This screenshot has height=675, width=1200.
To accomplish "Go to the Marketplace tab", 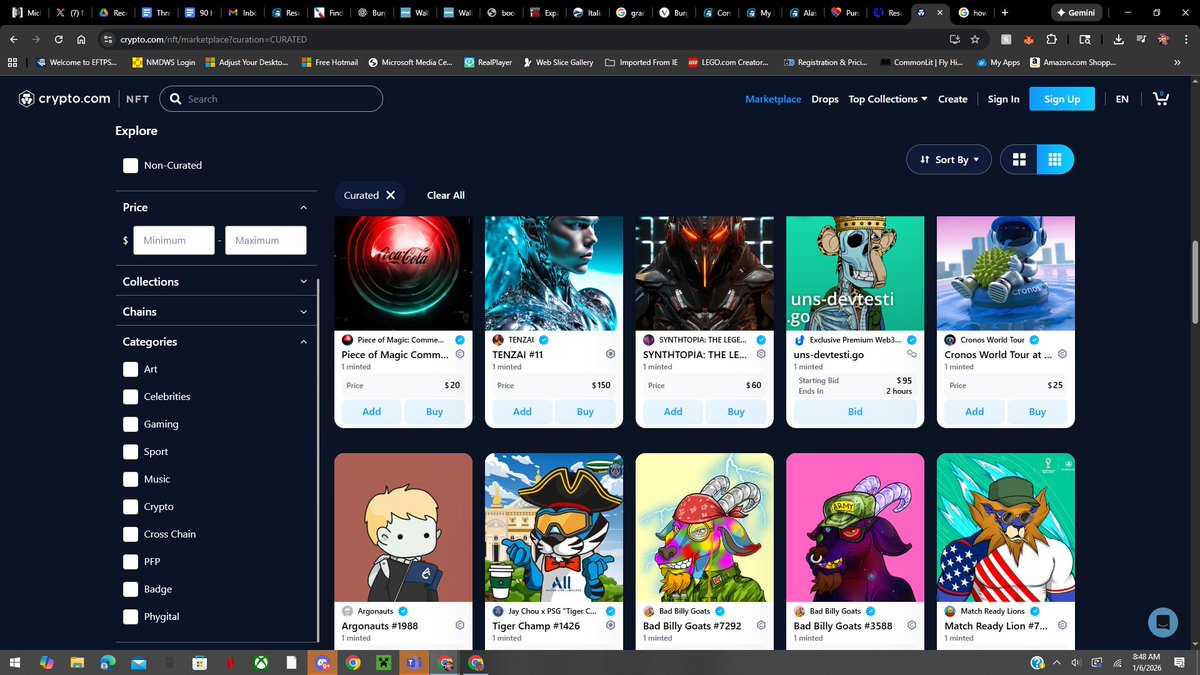I will [773, 99].
